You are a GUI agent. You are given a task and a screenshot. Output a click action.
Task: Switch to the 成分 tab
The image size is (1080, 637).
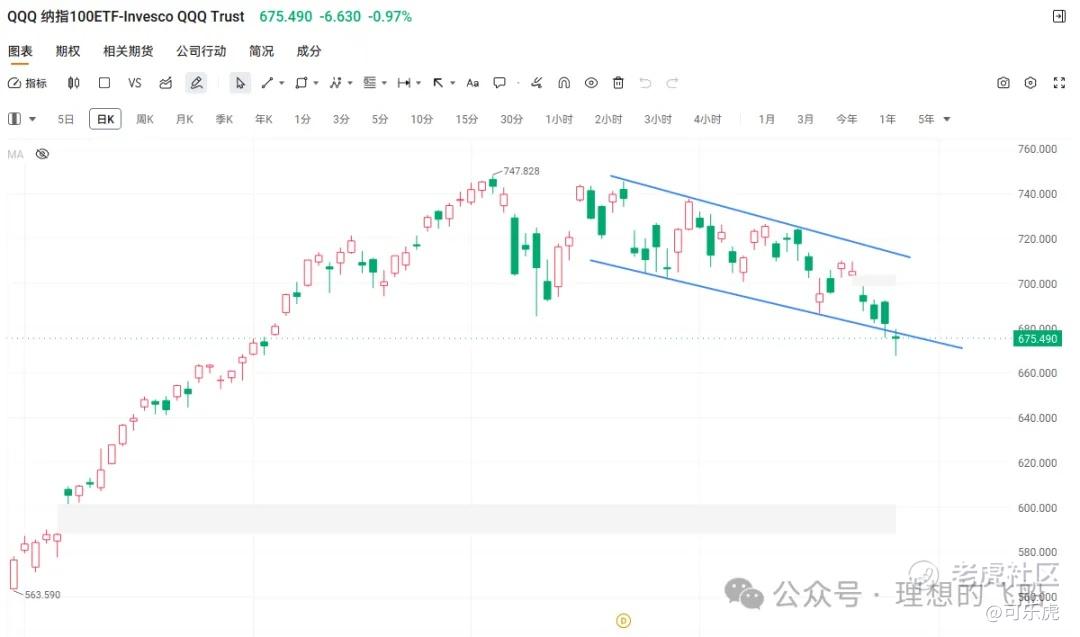tap(309, 51)
